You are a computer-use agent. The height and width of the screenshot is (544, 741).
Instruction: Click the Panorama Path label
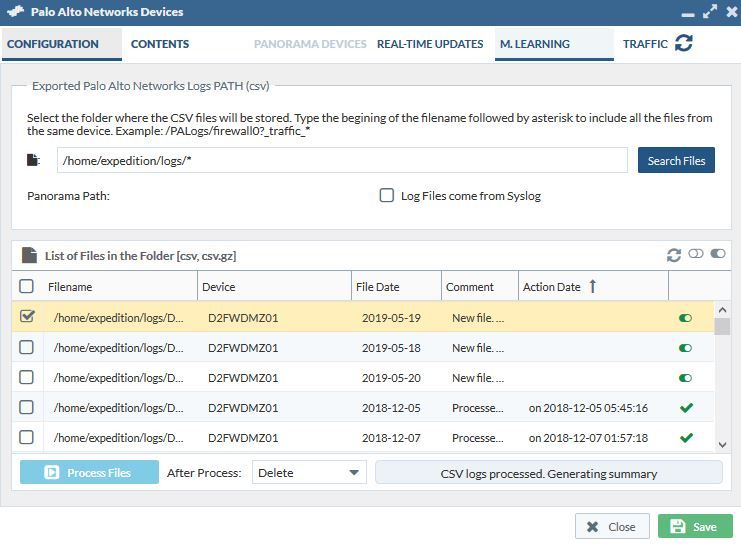pos(69,196)
